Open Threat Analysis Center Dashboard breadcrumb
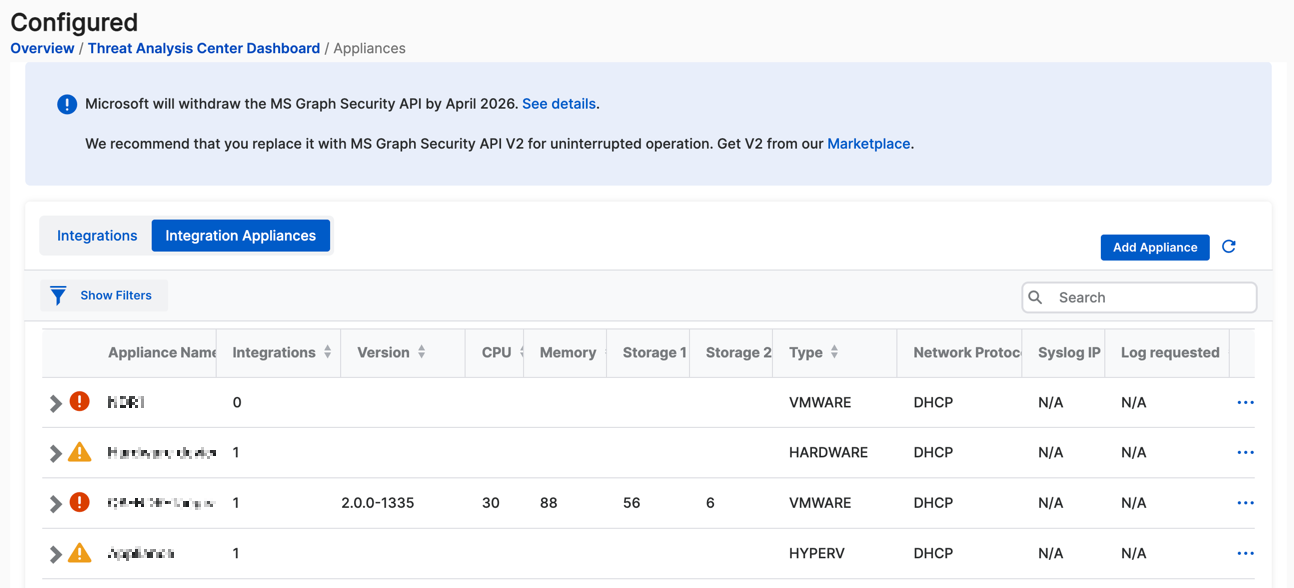1294x588 pixels. pyautogui.click(x=204, y=48)
